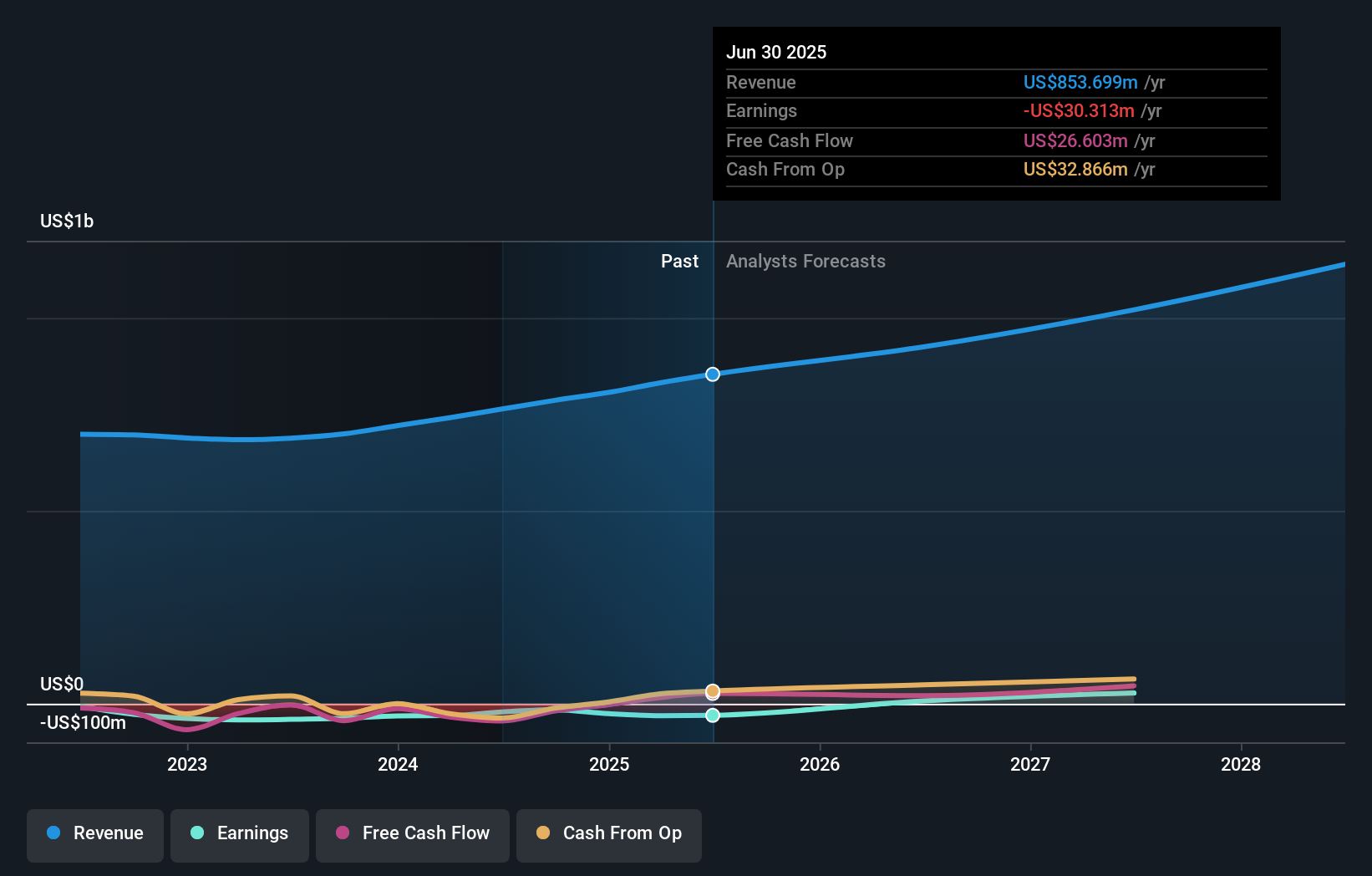Click the -US$100m y-axis label
Image resolution: width=1372 pixels, height=876 pixels.
tap(83, 723)
